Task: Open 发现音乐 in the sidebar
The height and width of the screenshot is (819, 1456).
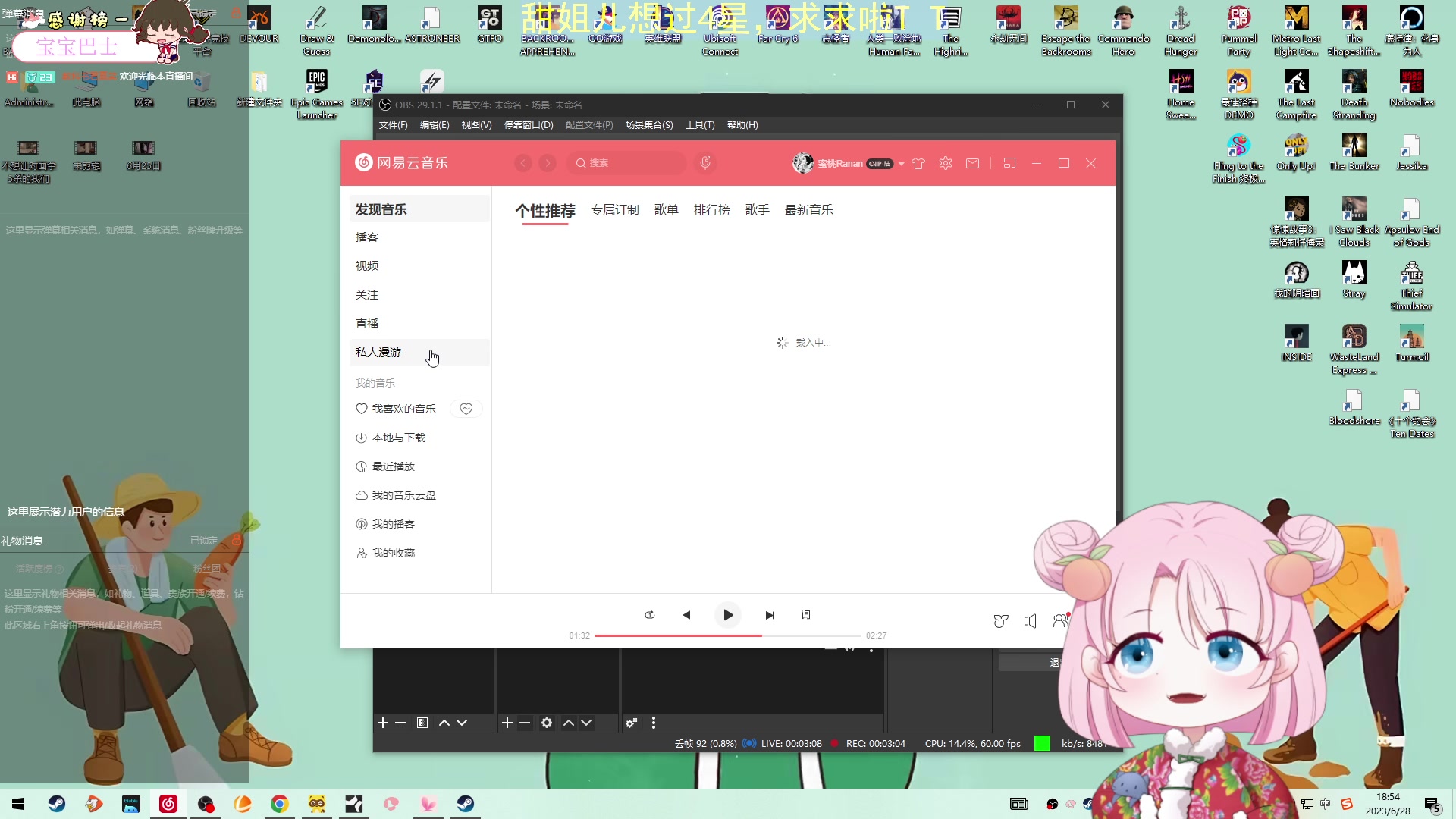Action: 419,209
